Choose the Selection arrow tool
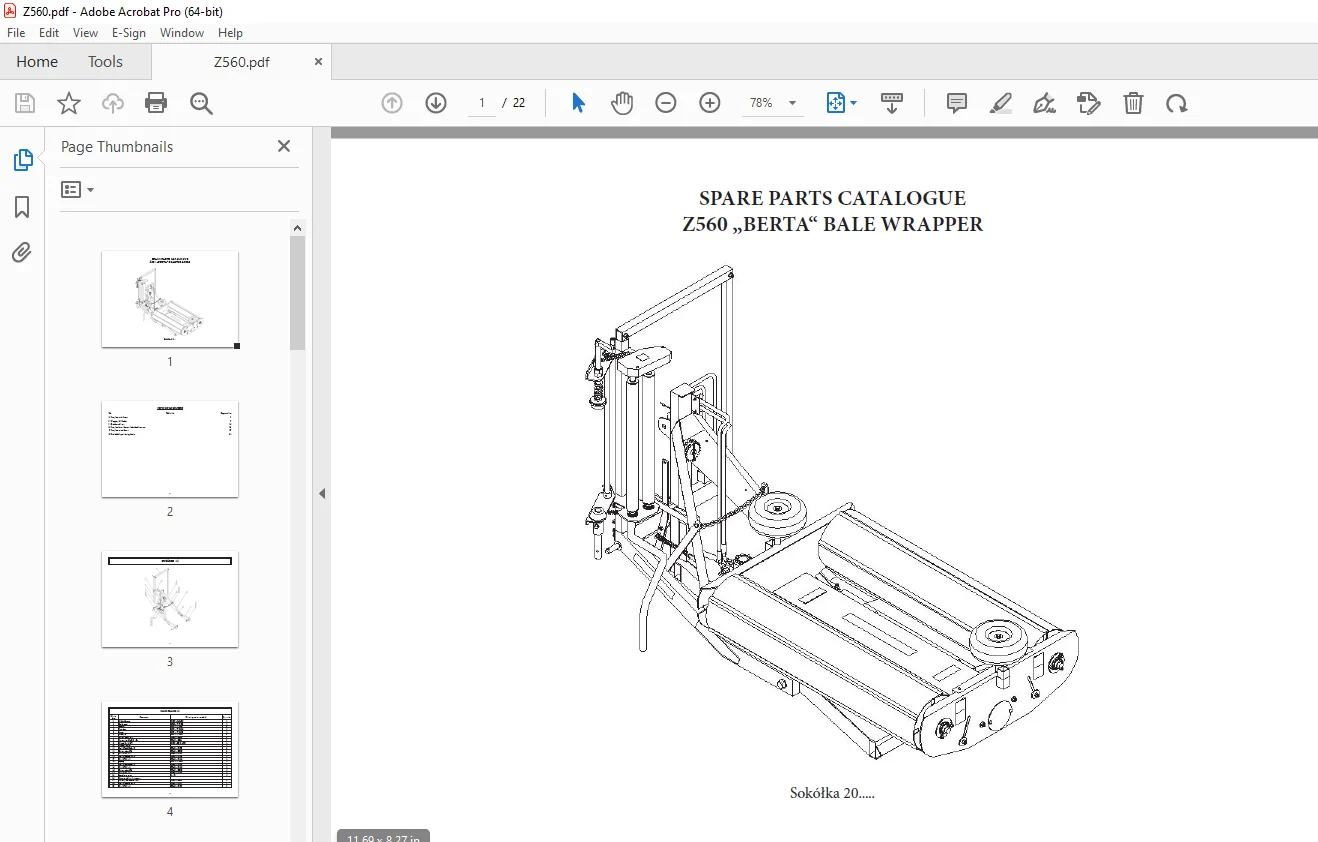Image resolution: width=1318 pixels, height=842 pixels. click(578, 103)
